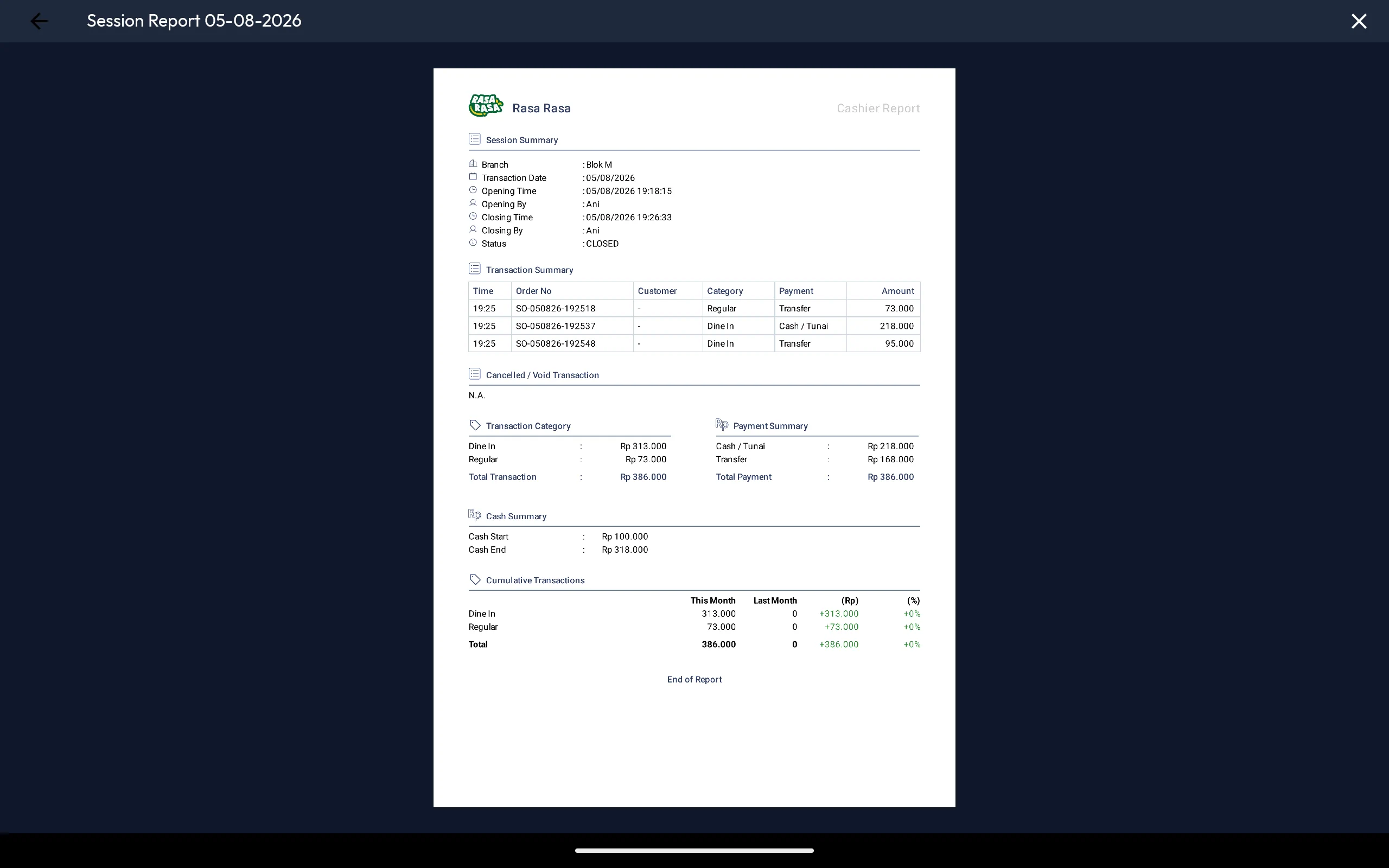Select order SO-050826-192537
This screenshot has height=868, width=1389.
[556, 326]
